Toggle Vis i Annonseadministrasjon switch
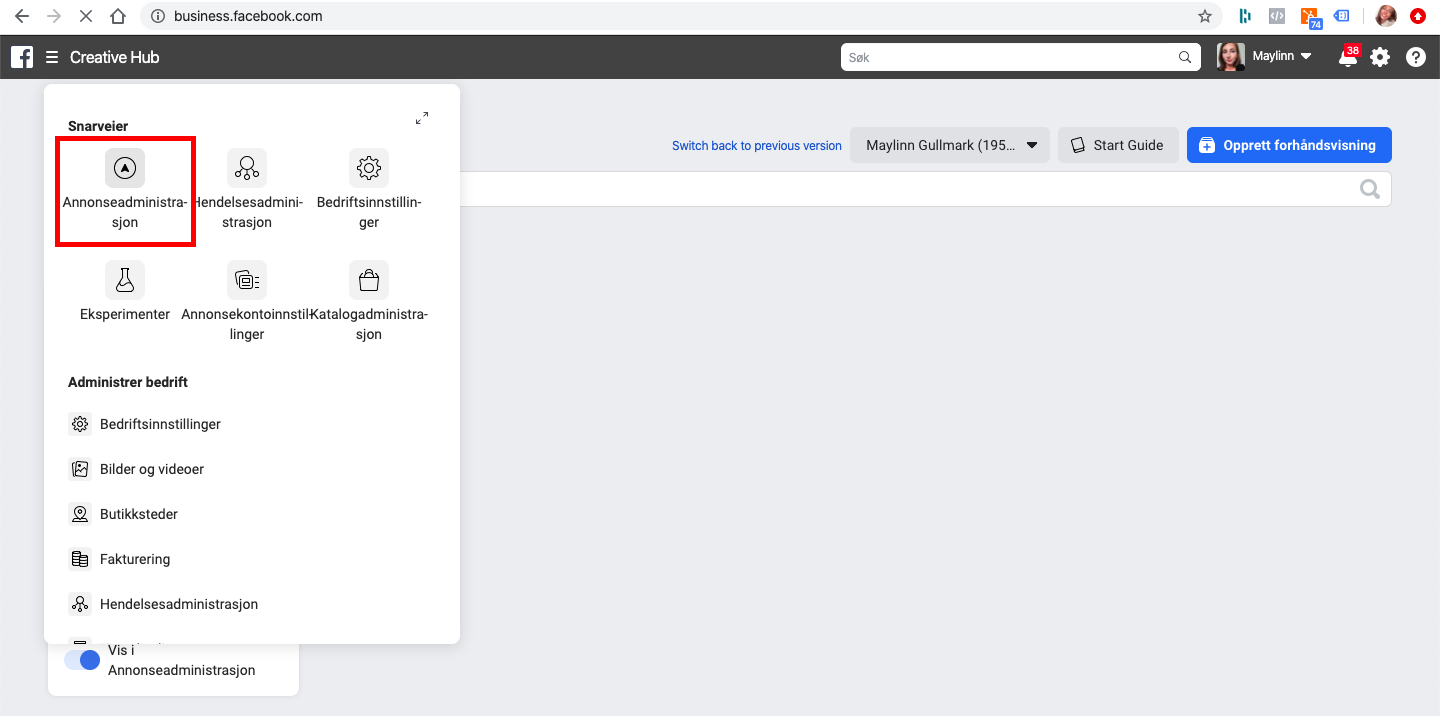1440x716 pixels. point(82,660)
